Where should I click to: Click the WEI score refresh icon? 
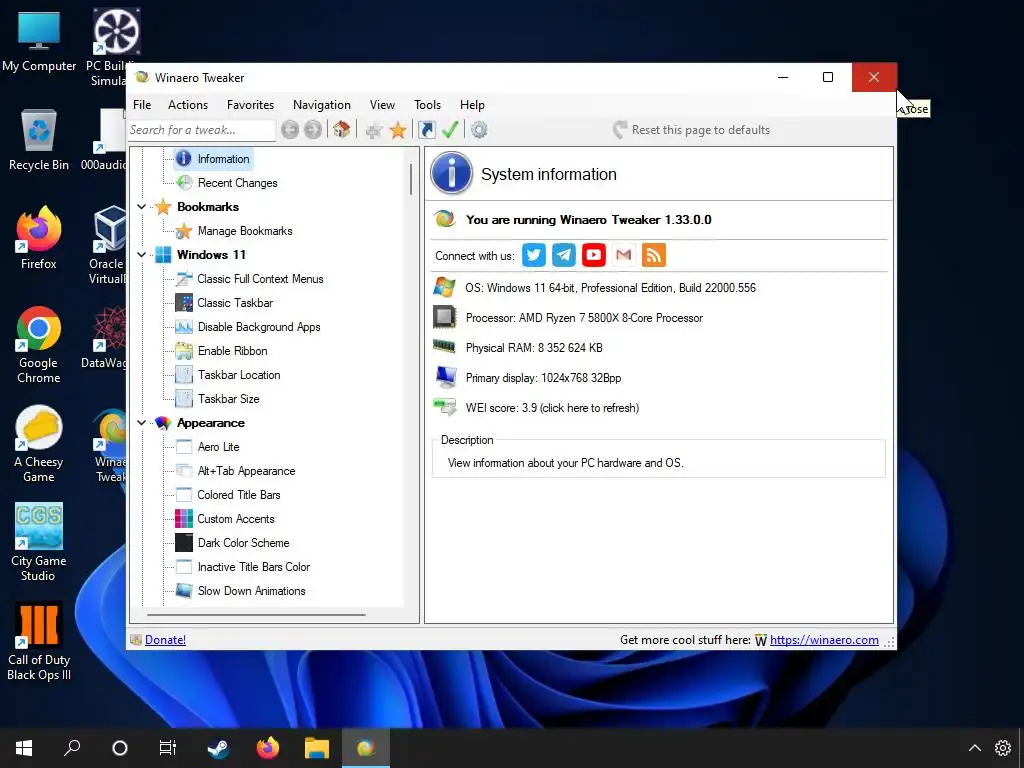click(x=445, y=408)
